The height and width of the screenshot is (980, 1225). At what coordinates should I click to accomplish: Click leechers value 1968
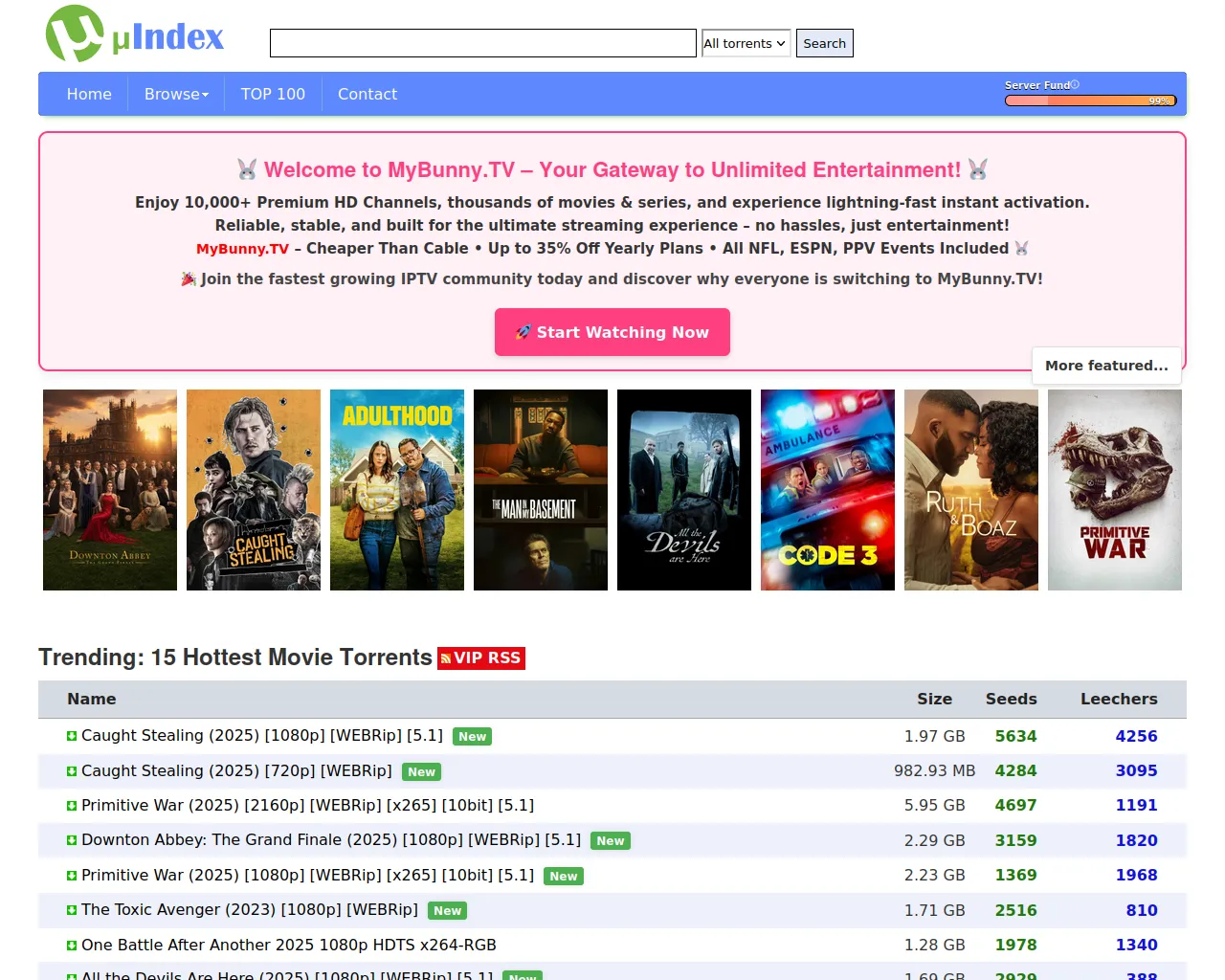click(1136, 875)
